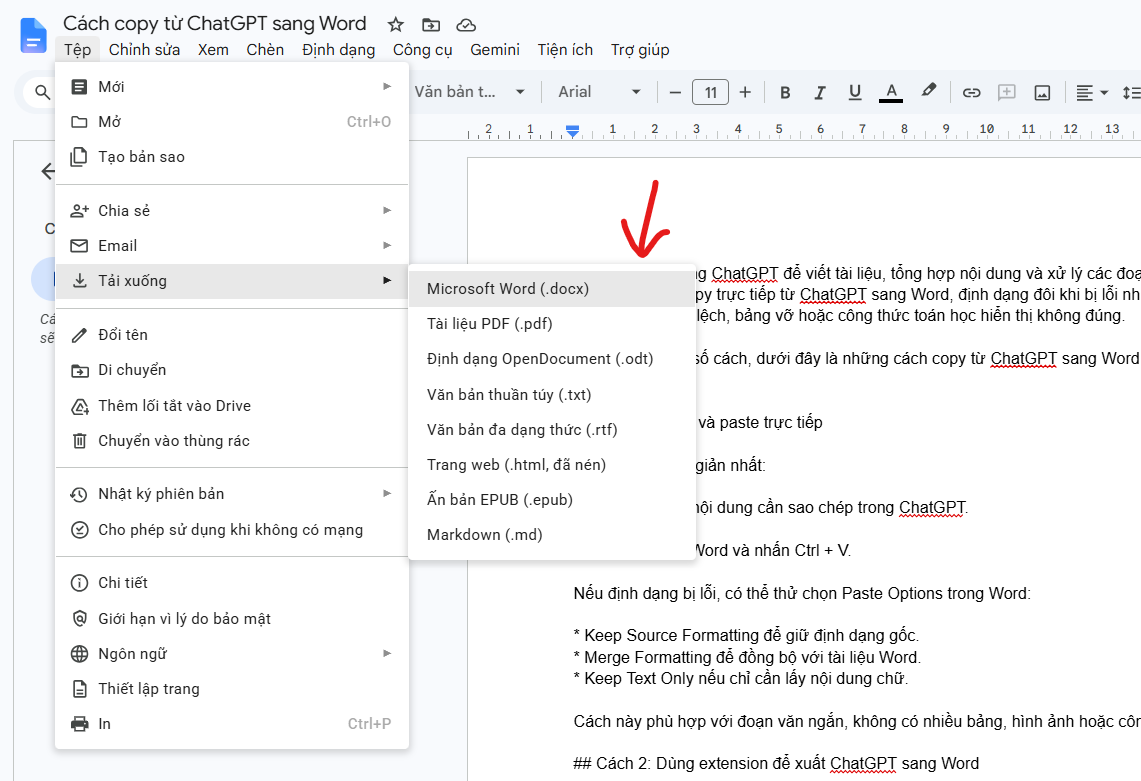Click the blue indent marker on the ruler

coord(573,131)
